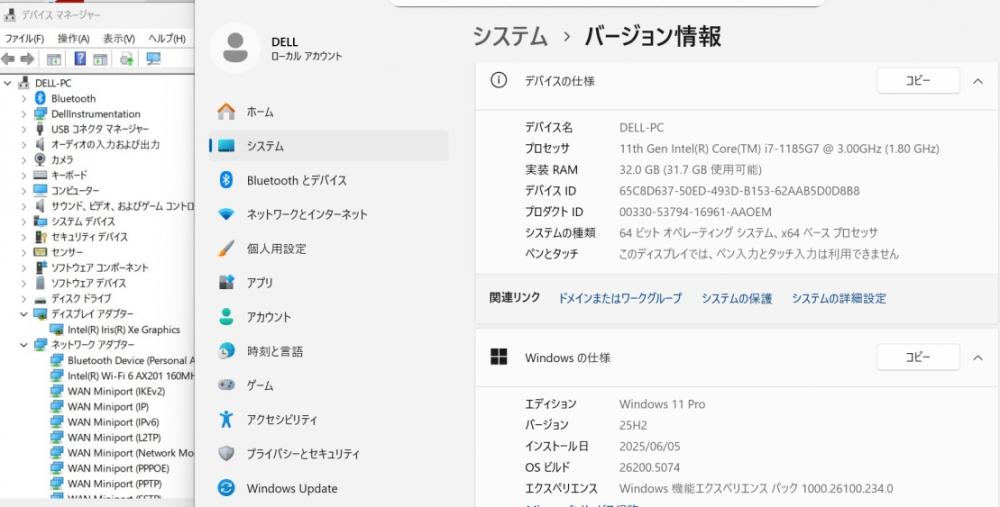
Task: Click the ディスク ドライブ drive icon
Action: [40, 299]
